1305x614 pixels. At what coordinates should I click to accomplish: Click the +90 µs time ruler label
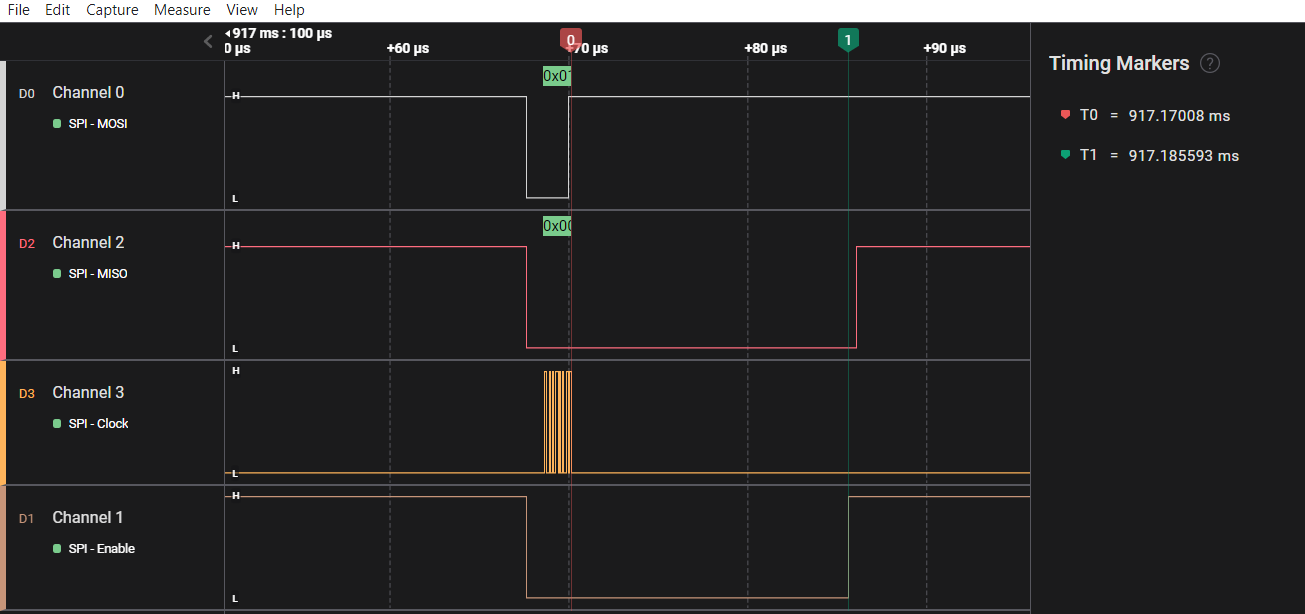pyautogui.click(x=945, y=48)
